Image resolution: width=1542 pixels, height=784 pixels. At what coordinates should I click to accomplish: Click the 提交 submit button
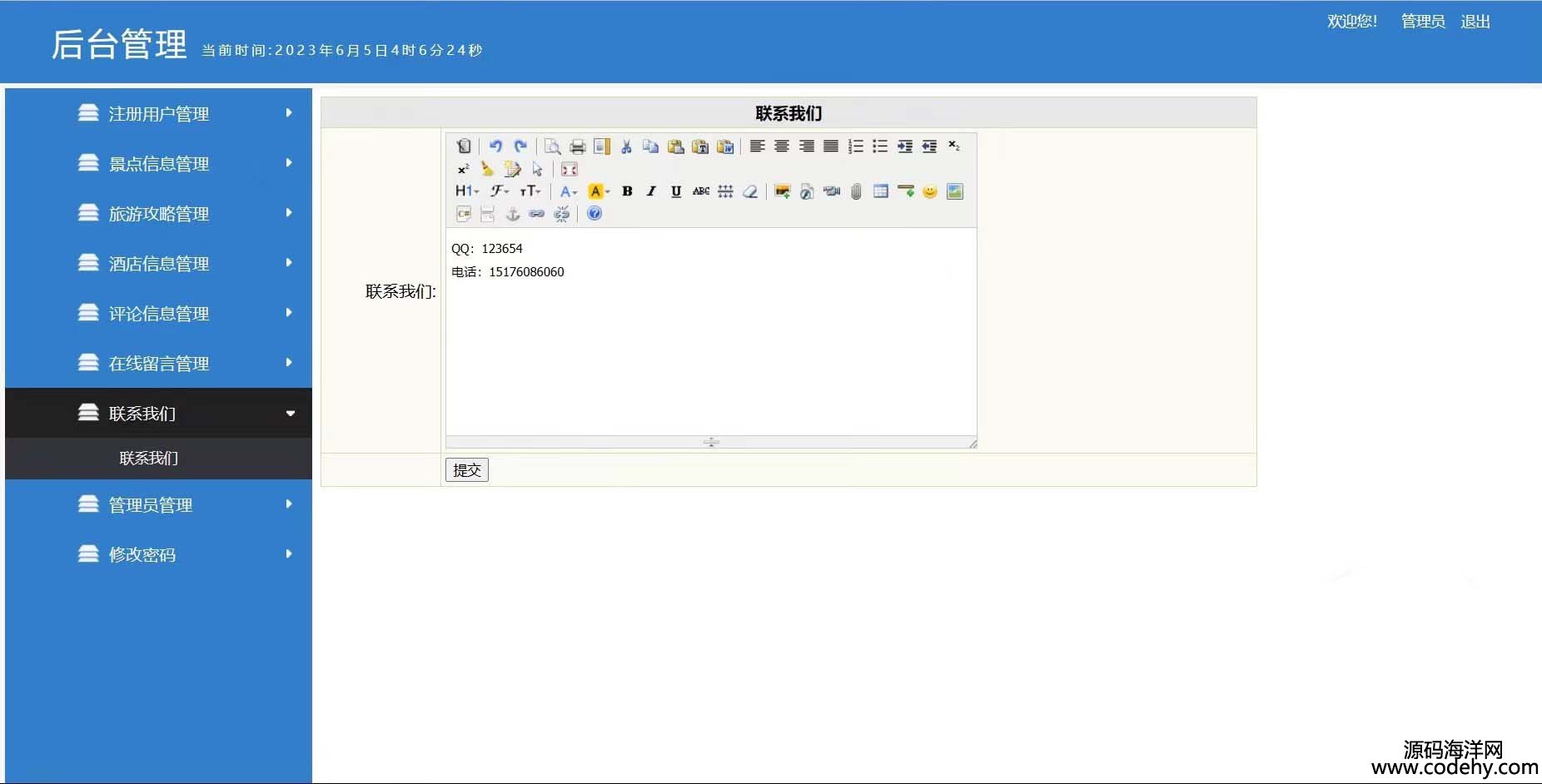(x=467, y=470)
